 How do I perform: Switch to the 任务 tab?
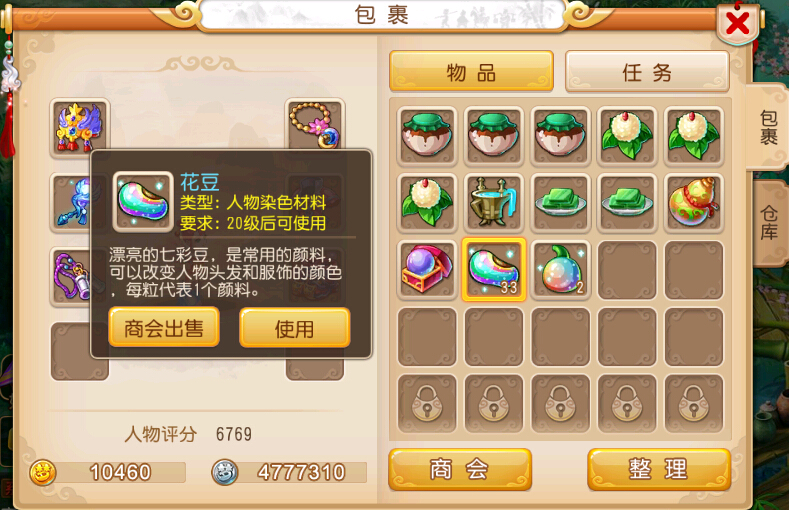point(647,71)
